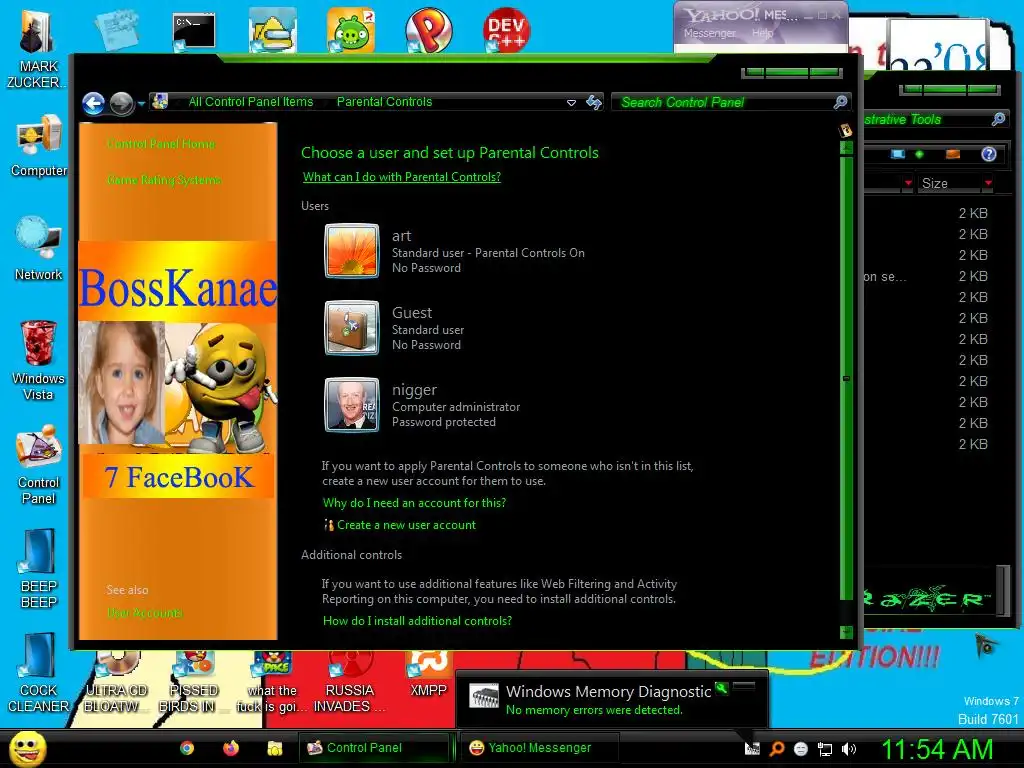Select the BEEP BEEP desktop shortcut
1024x768 pixels.
coord(39,569)
